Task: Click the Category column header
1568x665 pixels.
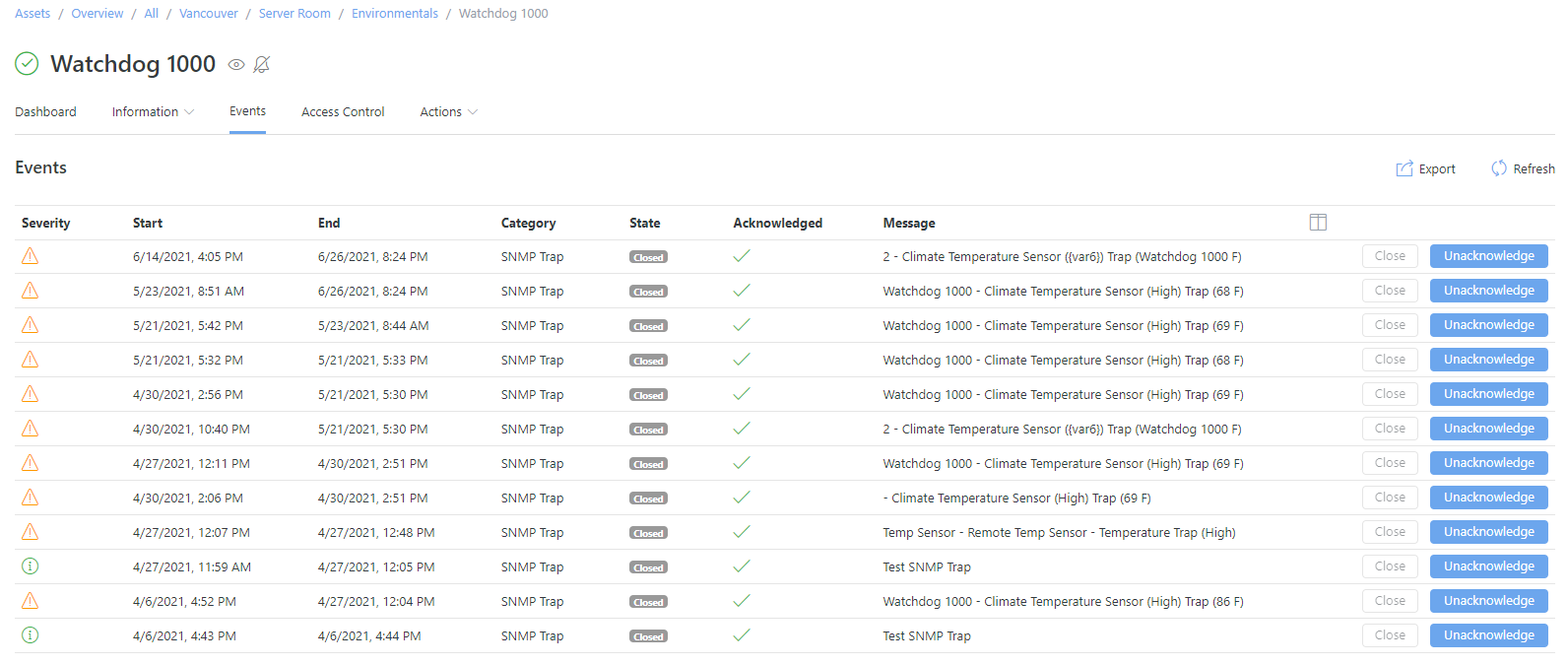Action: pyautogui.click(x=528, y=224)
